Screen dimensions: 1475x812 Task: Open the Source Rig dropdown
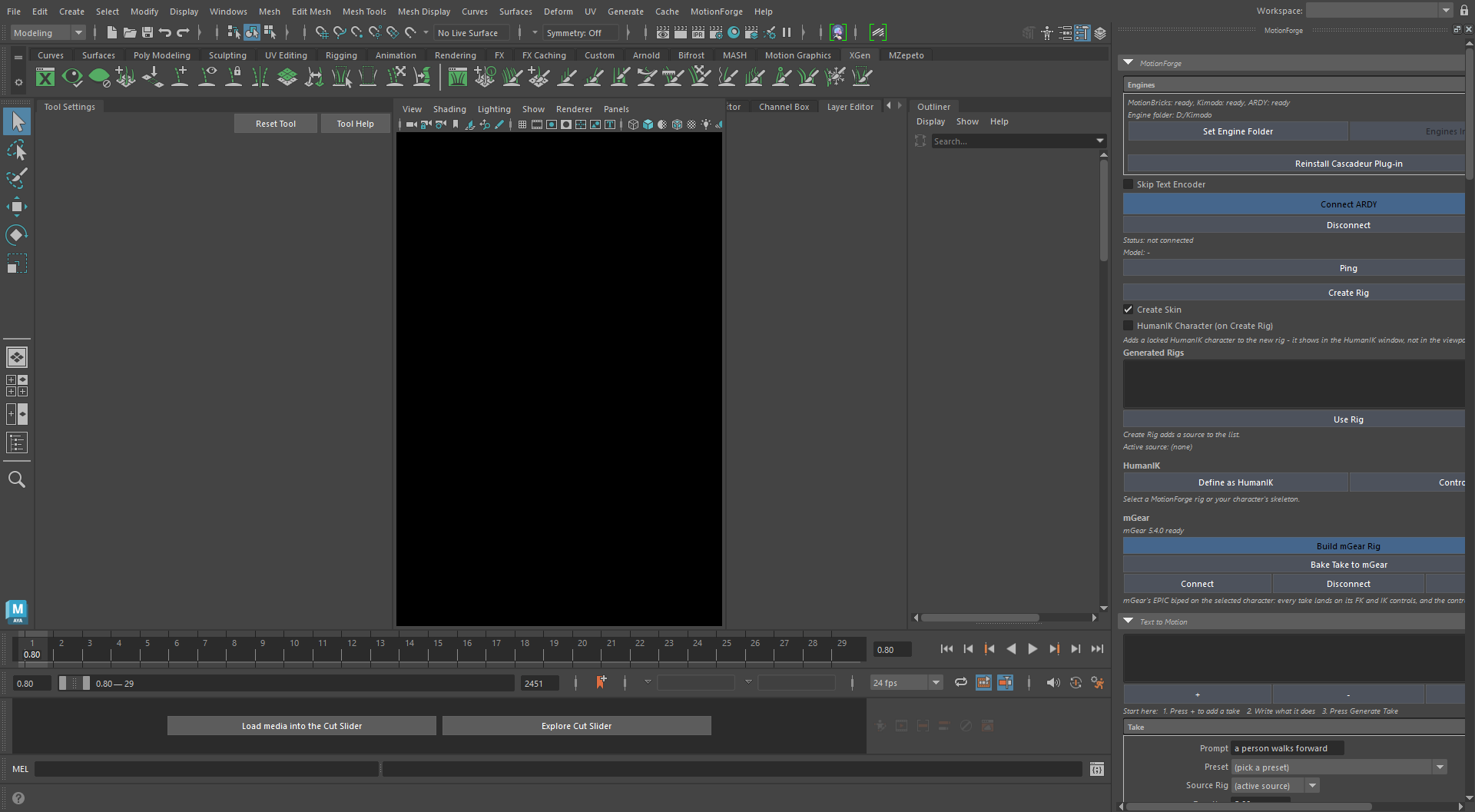pyautogui.click(x=1275, y=786)
